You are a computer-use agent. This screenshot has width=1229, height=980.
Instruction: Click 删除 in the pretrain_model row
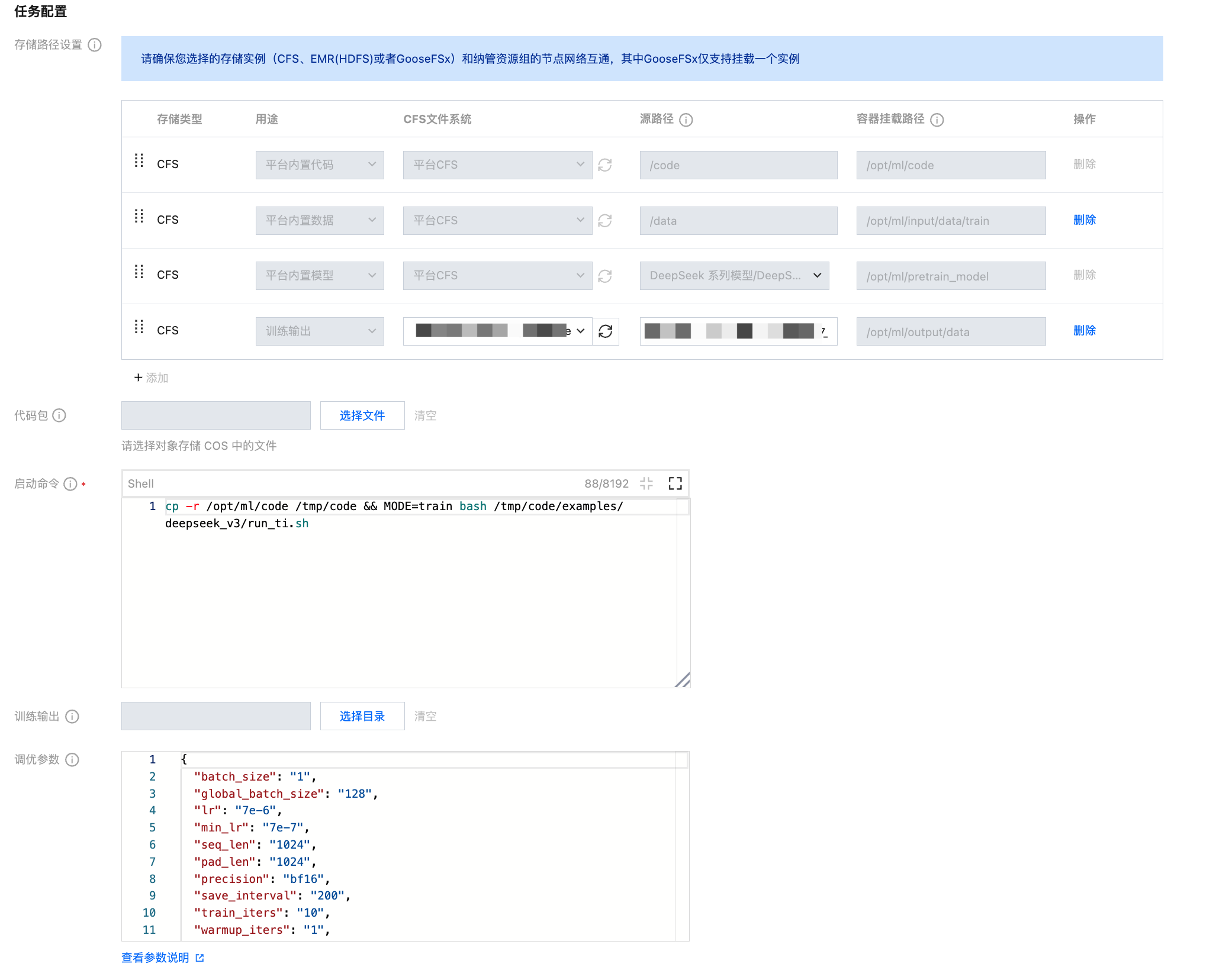1085,275
